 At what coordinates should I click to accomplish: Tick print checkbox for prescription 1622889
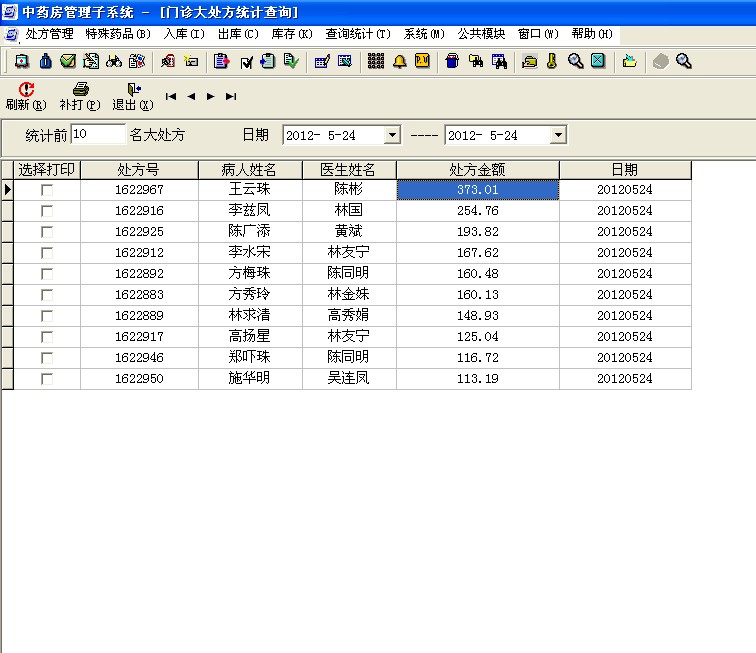47,316
